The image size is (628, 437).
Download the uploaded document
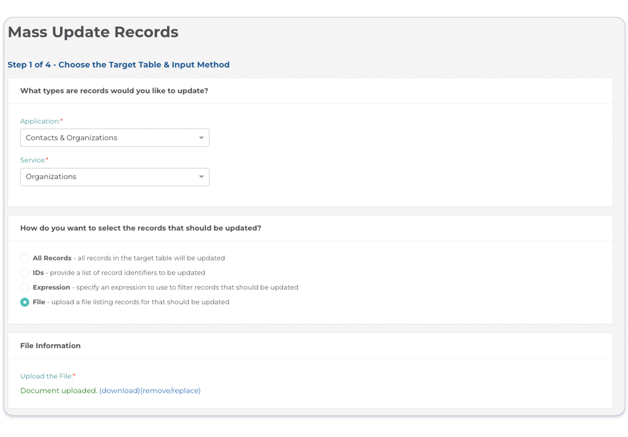(x=119, y=391)
